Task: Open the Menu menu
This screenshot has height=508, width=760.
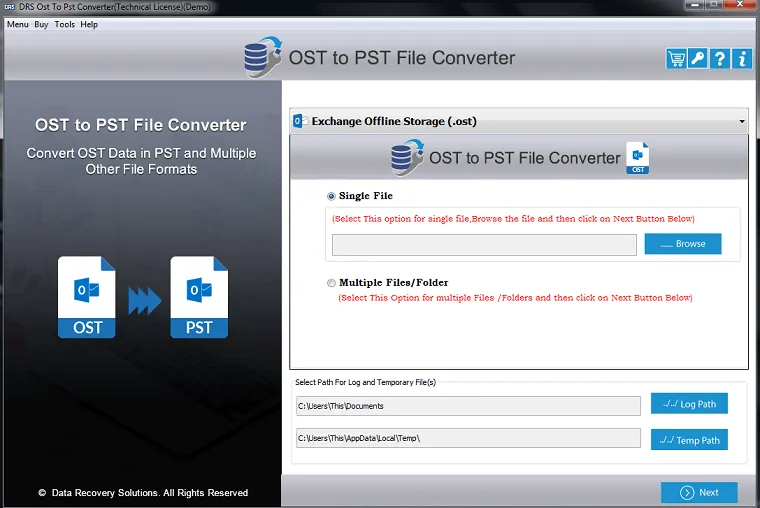Action: [x=17, y=24]
